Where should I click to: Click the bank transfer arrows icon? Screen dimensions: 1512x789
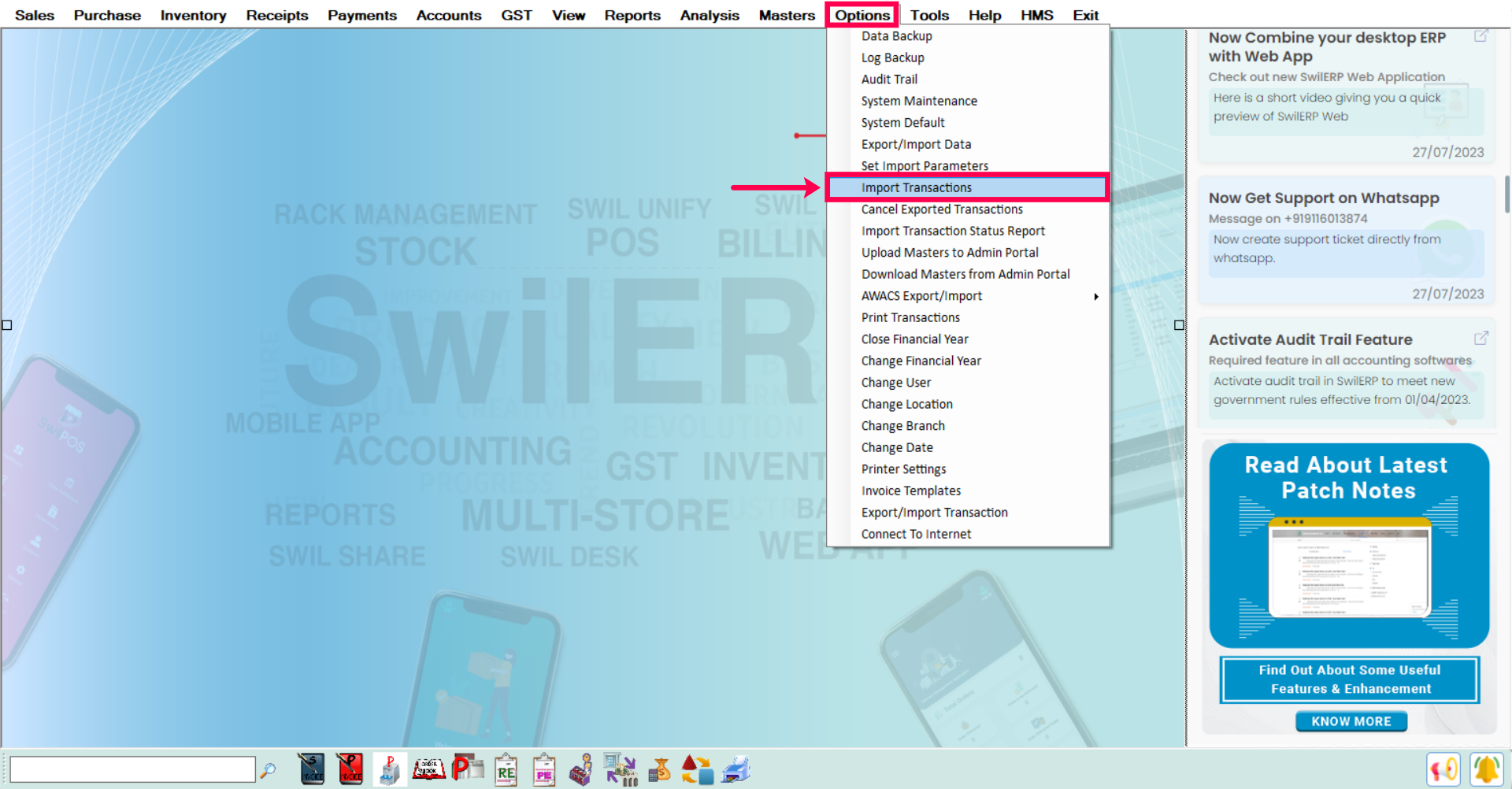(621, 769)
